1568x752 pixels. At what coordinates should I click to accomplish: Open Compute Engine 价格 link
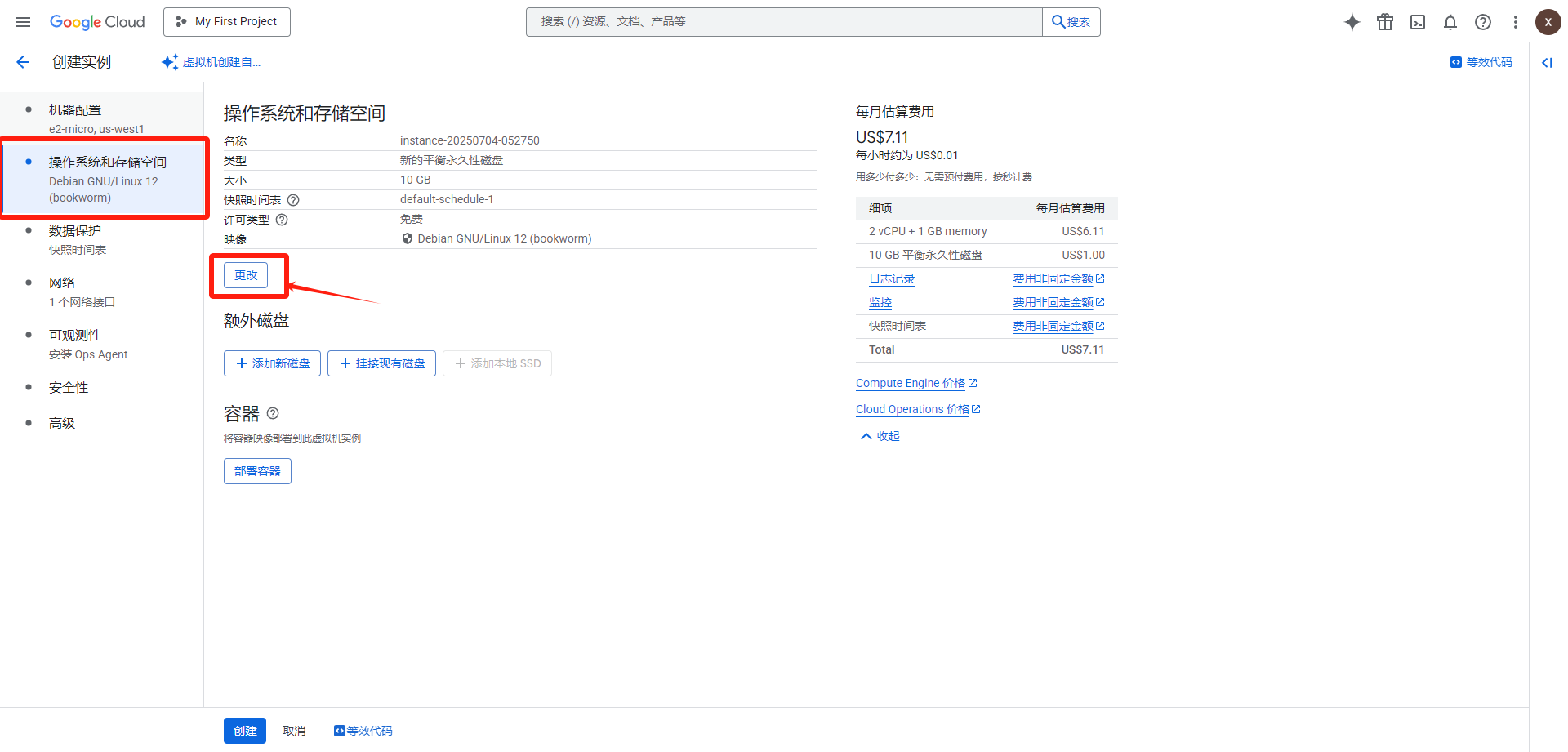pos(916,383)
